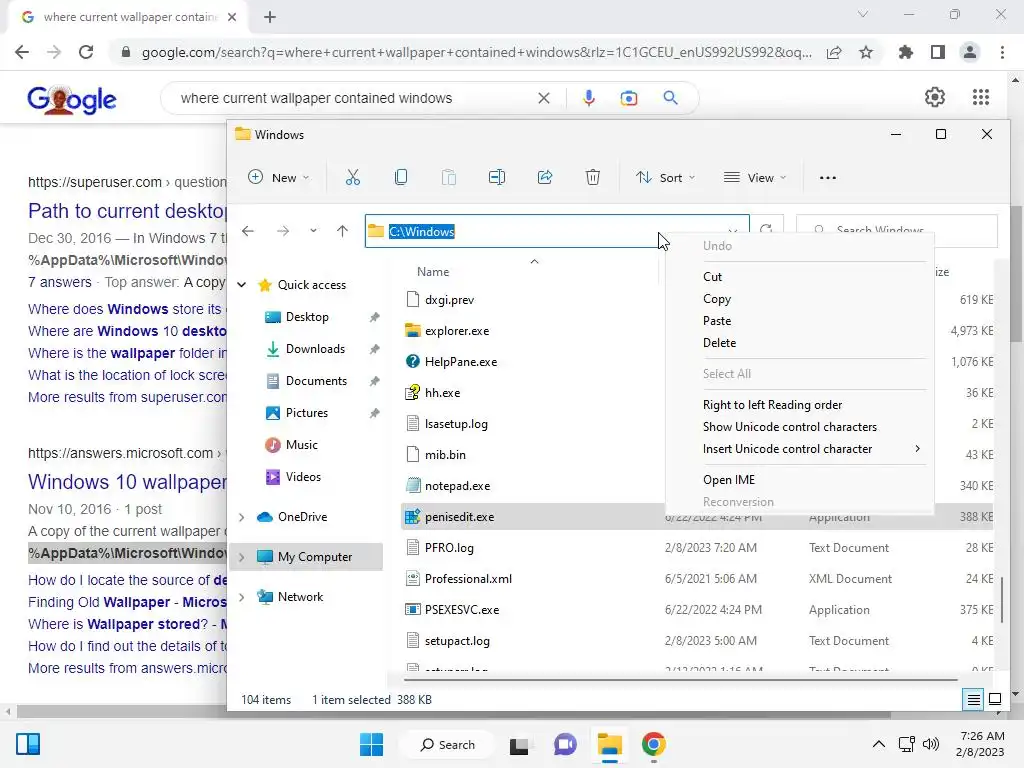1024x768 pixels.
Task: Open Google apps grid icon
Action: tap(981, 97)
